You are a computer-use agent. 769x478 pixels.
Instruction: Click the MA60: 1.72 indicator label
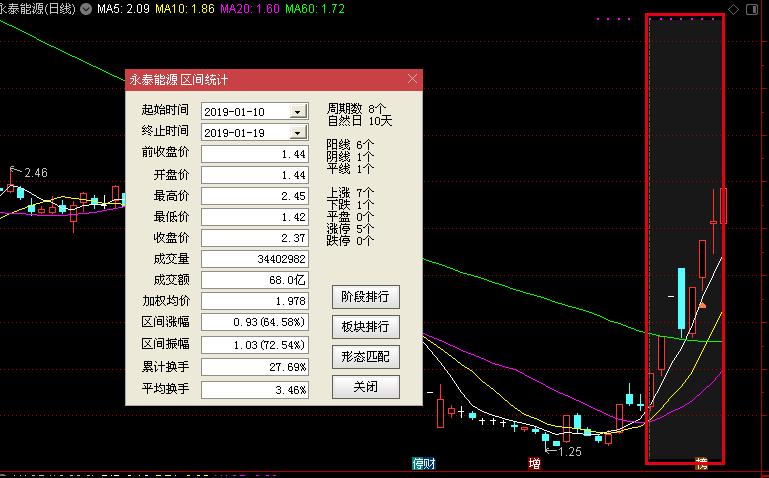pyautogui.click(x=315, y=9)
